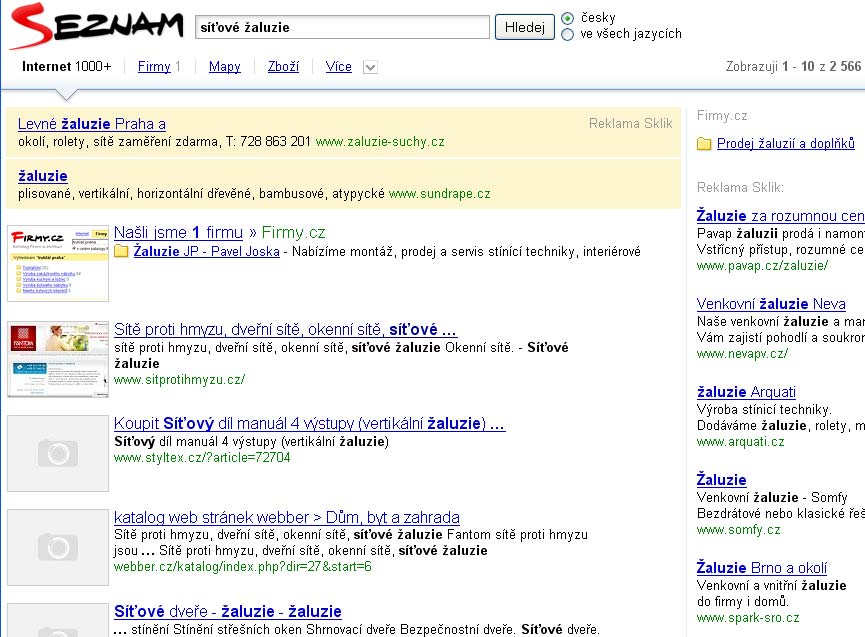Open katalog web stránek webber result
Viewport: 865px width, 637px height.
pos(286,517)
